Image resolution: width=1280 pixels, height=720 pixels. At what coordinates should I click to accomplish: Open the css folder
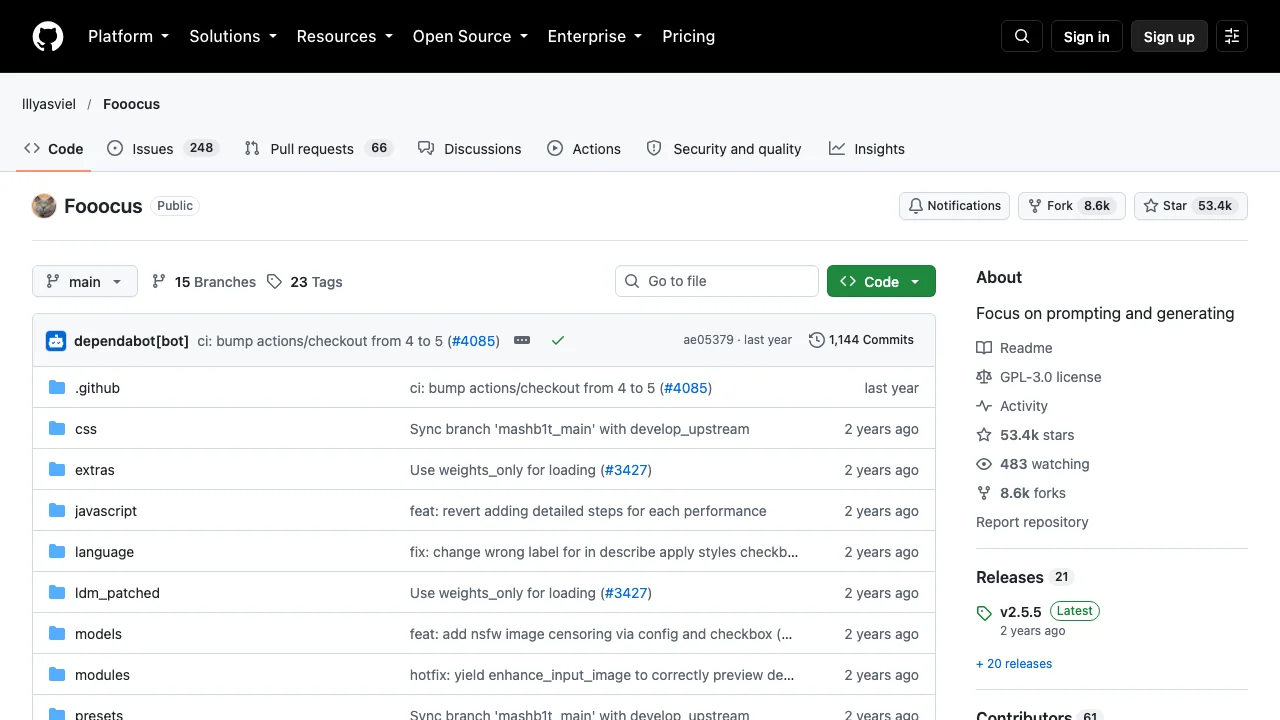coord(86,429)
